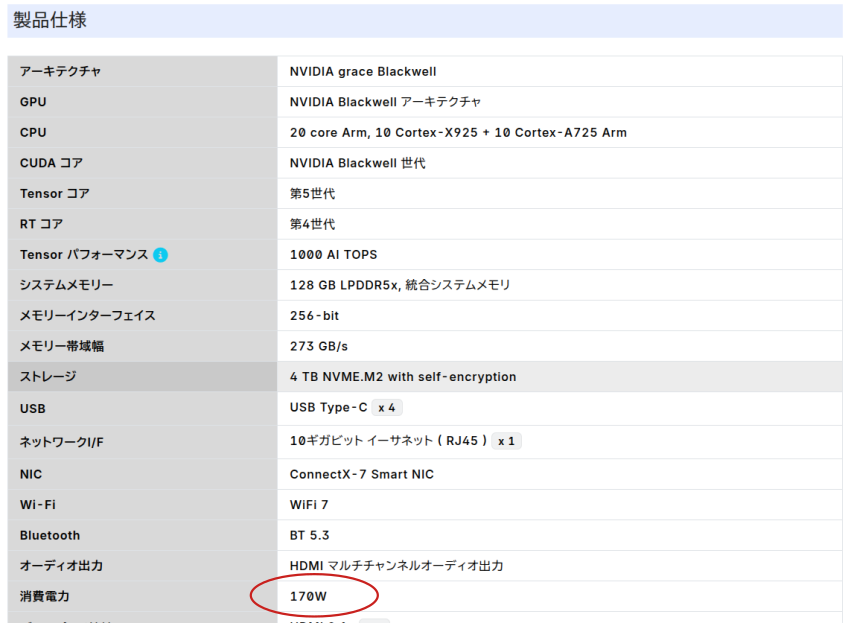Select the 20 core Arm CPU value
The image size is (854, 623).
point(458,132)
